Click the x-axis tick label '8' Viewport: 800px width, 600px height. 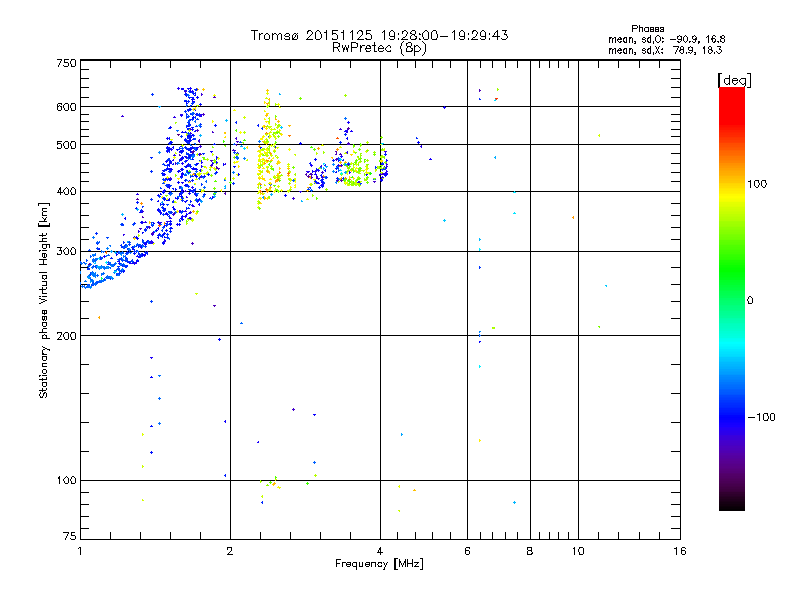pos(530,551)
